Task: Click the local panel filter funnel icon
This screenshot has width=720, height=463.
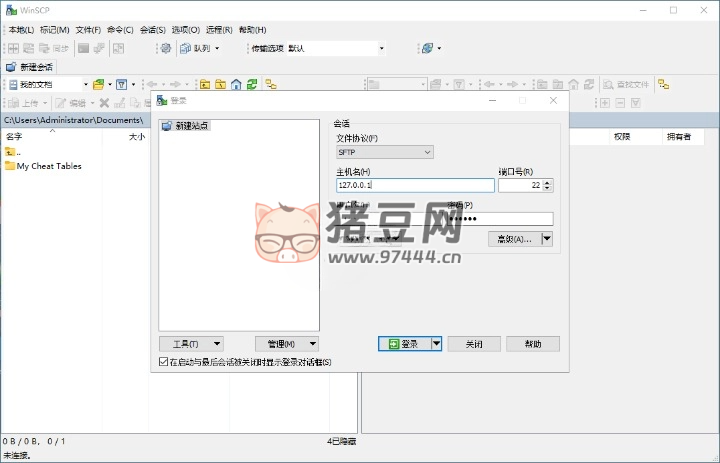Action: pyautogui.click(x=121, y=85)
